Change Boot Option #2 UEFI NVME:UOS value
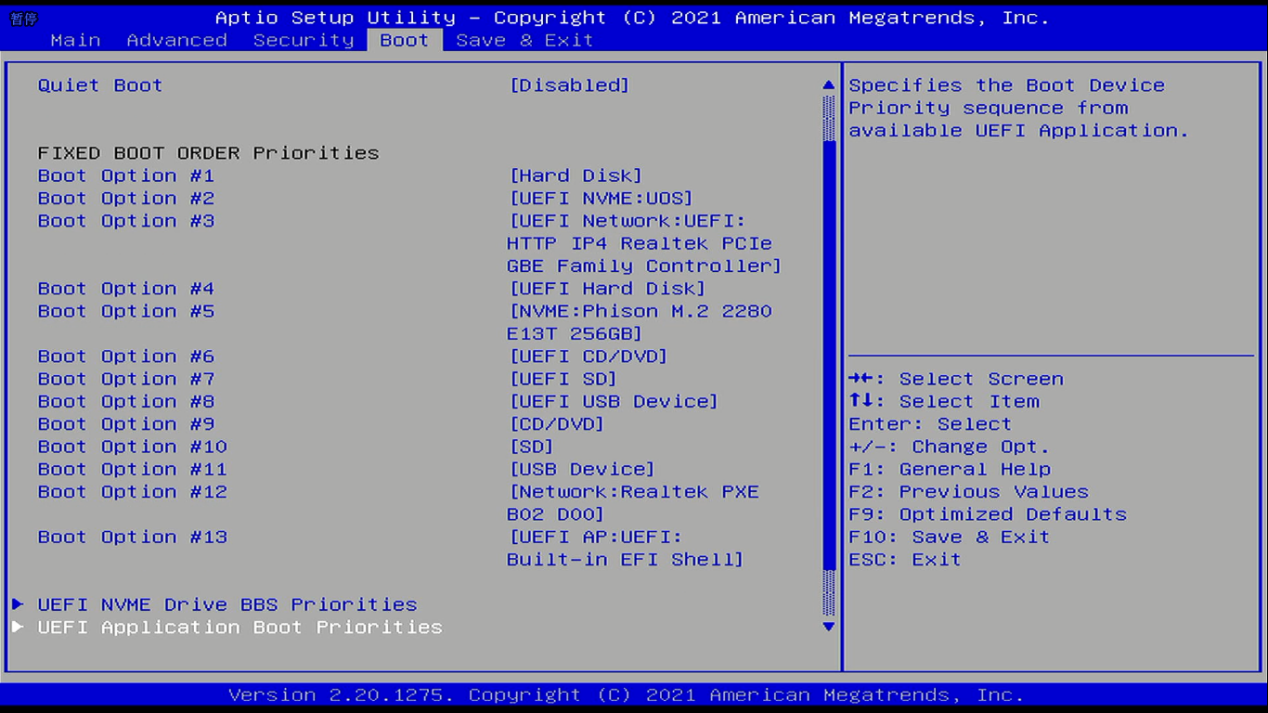Image resolution: width=1268 pixels, height=713 pixels. tap(600, 198)
